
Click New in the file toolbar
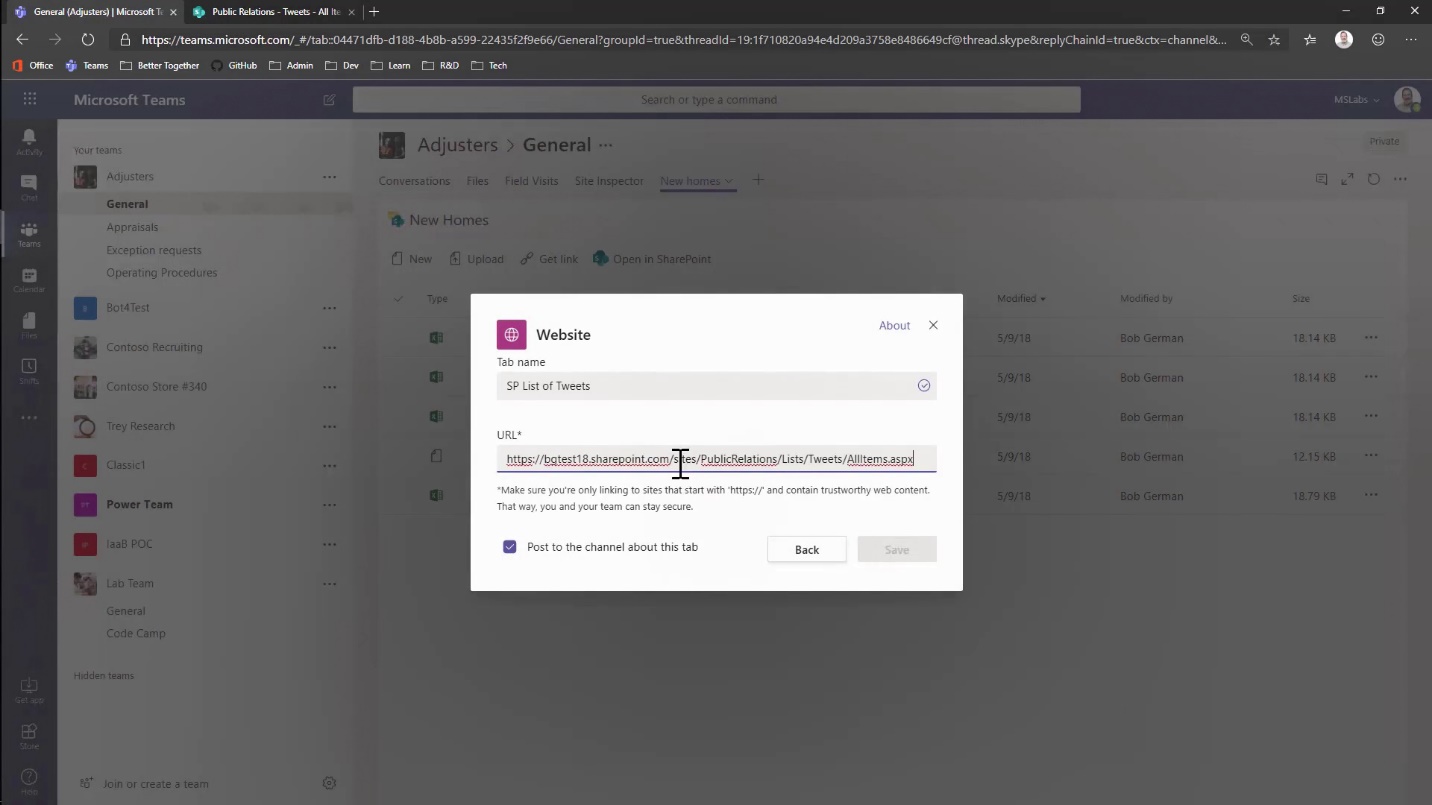(x=411, y=259)
